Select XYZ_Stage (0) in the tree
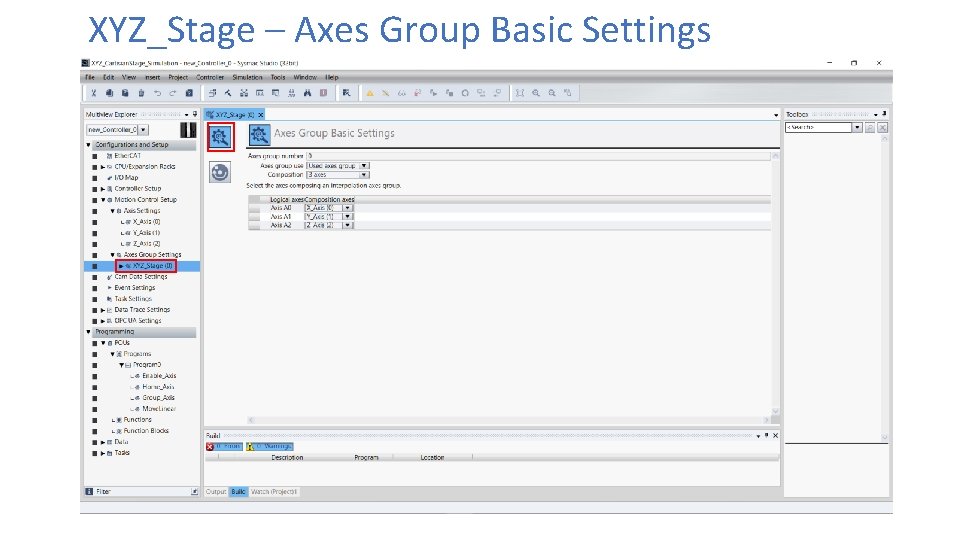The image size is (960, 540). point(152,266)
